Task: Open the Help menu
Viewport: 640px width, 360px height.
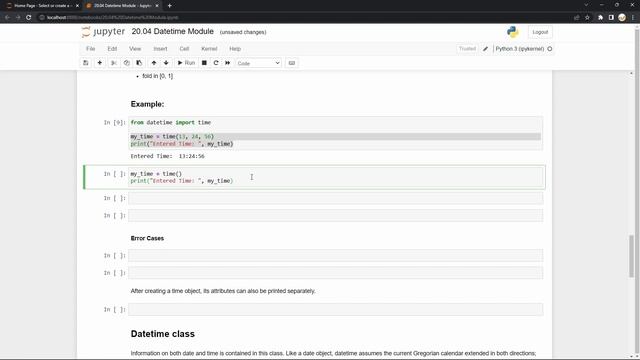Action: [x=235, y=49]
